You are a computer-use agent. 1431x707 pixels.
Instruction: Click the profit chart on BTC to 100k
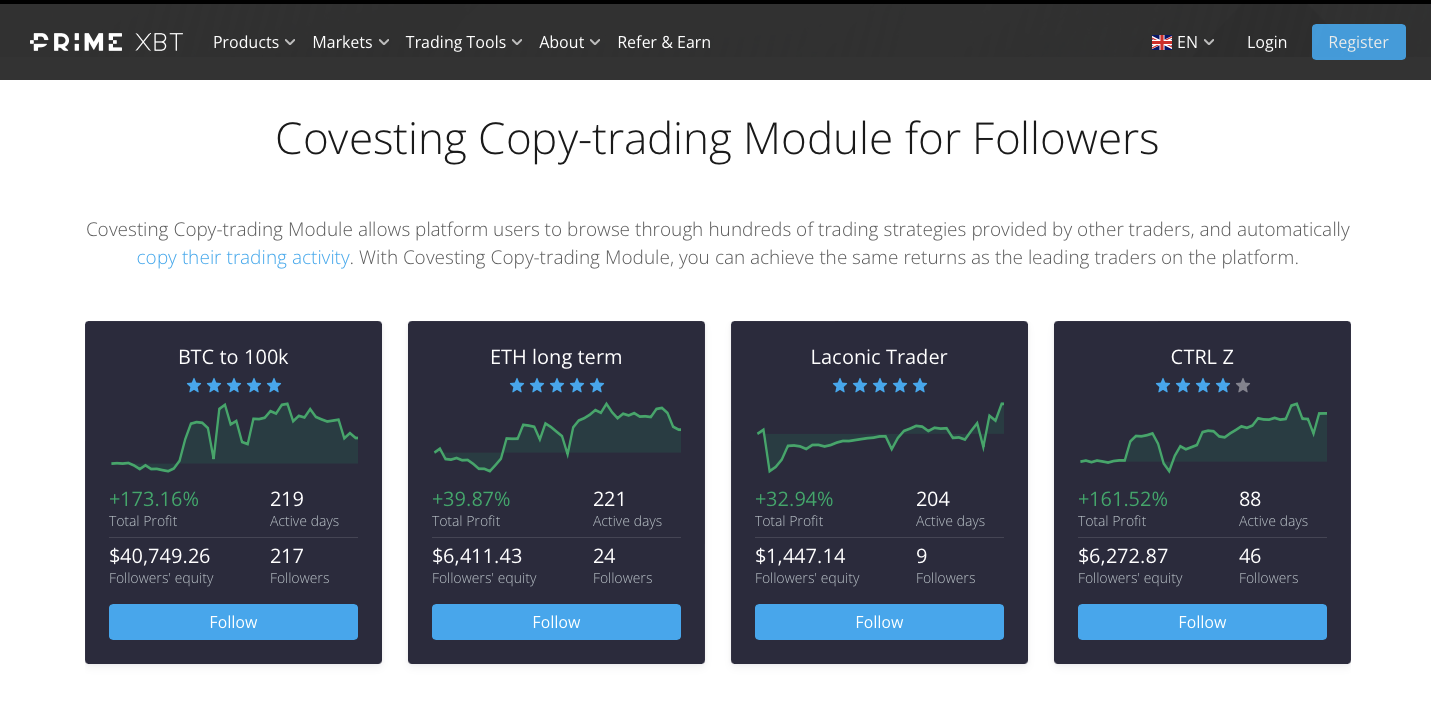233,435
